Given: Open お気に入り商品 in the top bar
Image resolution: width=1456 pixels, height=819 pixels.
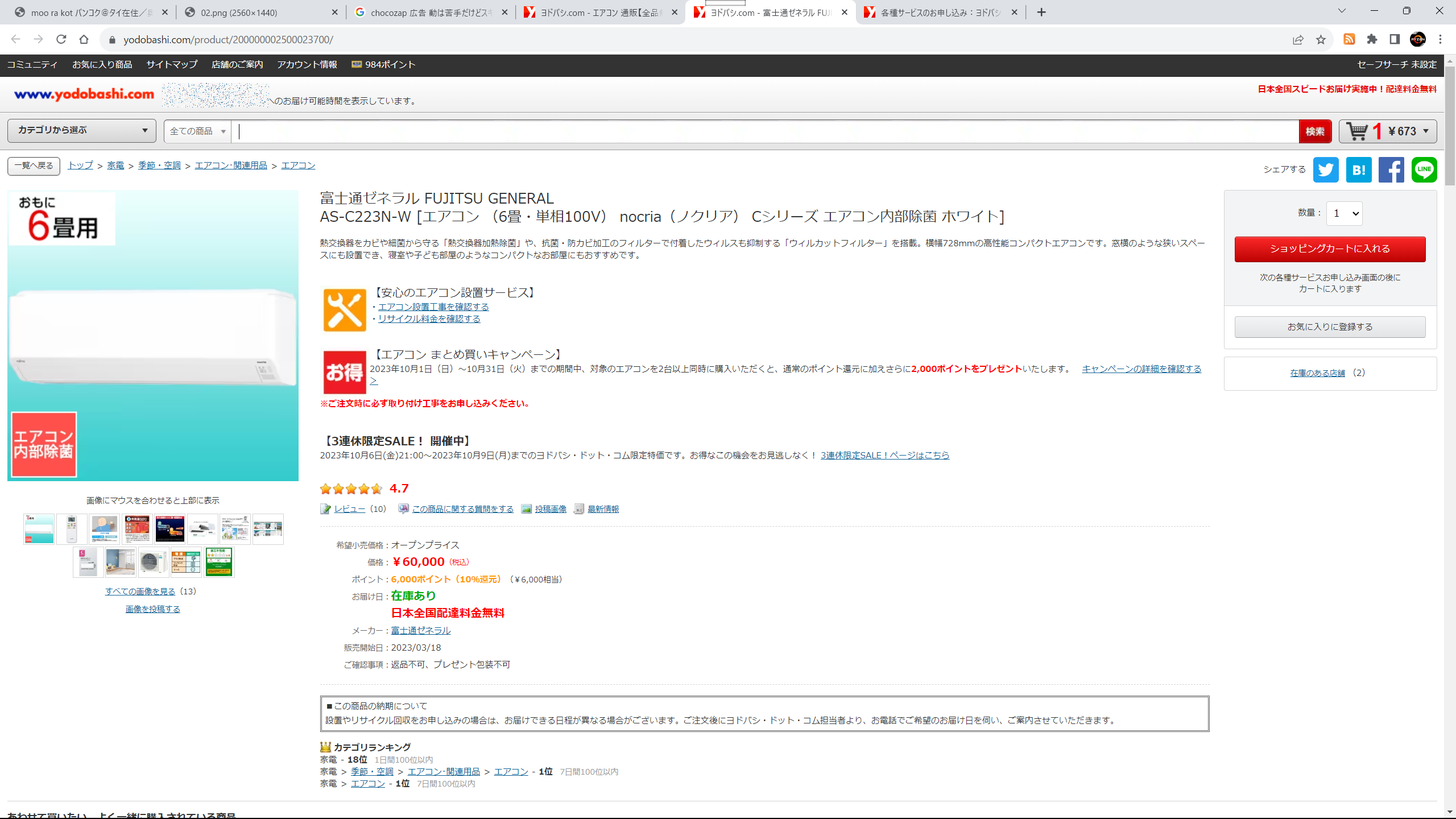Looking at the screenshot, I should pyautogui.click(x=102, y=65).
